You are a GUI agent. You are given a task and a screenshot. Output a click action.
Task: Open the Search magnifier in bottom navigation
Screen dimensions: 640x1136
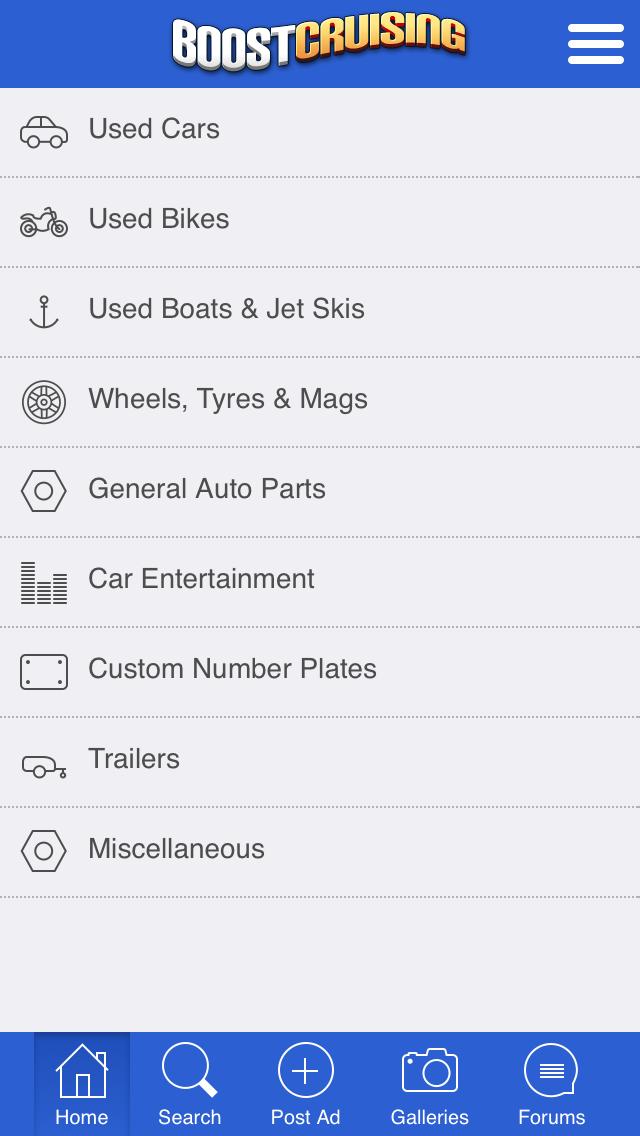[189, 1072]
